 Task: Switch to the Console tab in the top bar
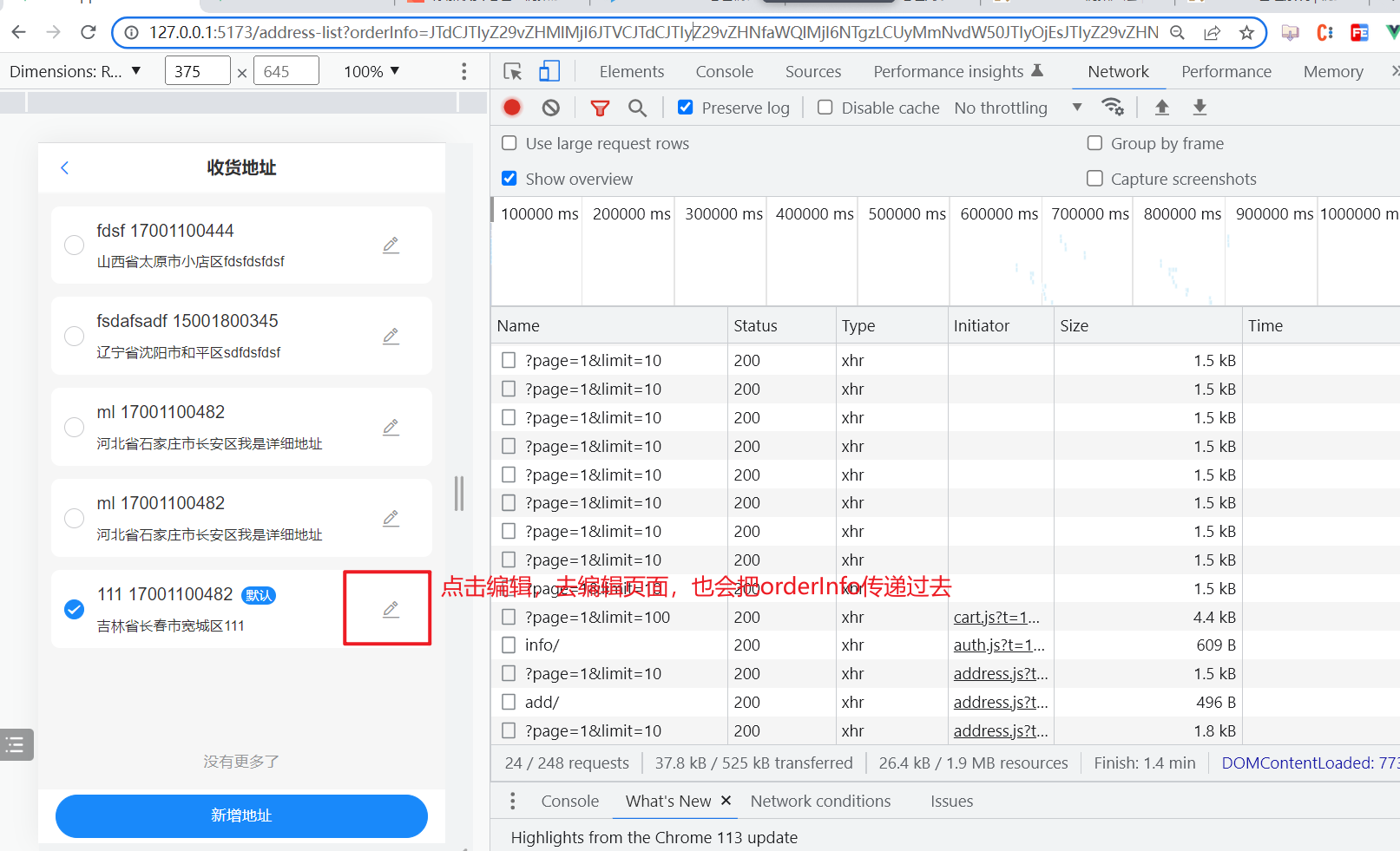tap(725, 71)
